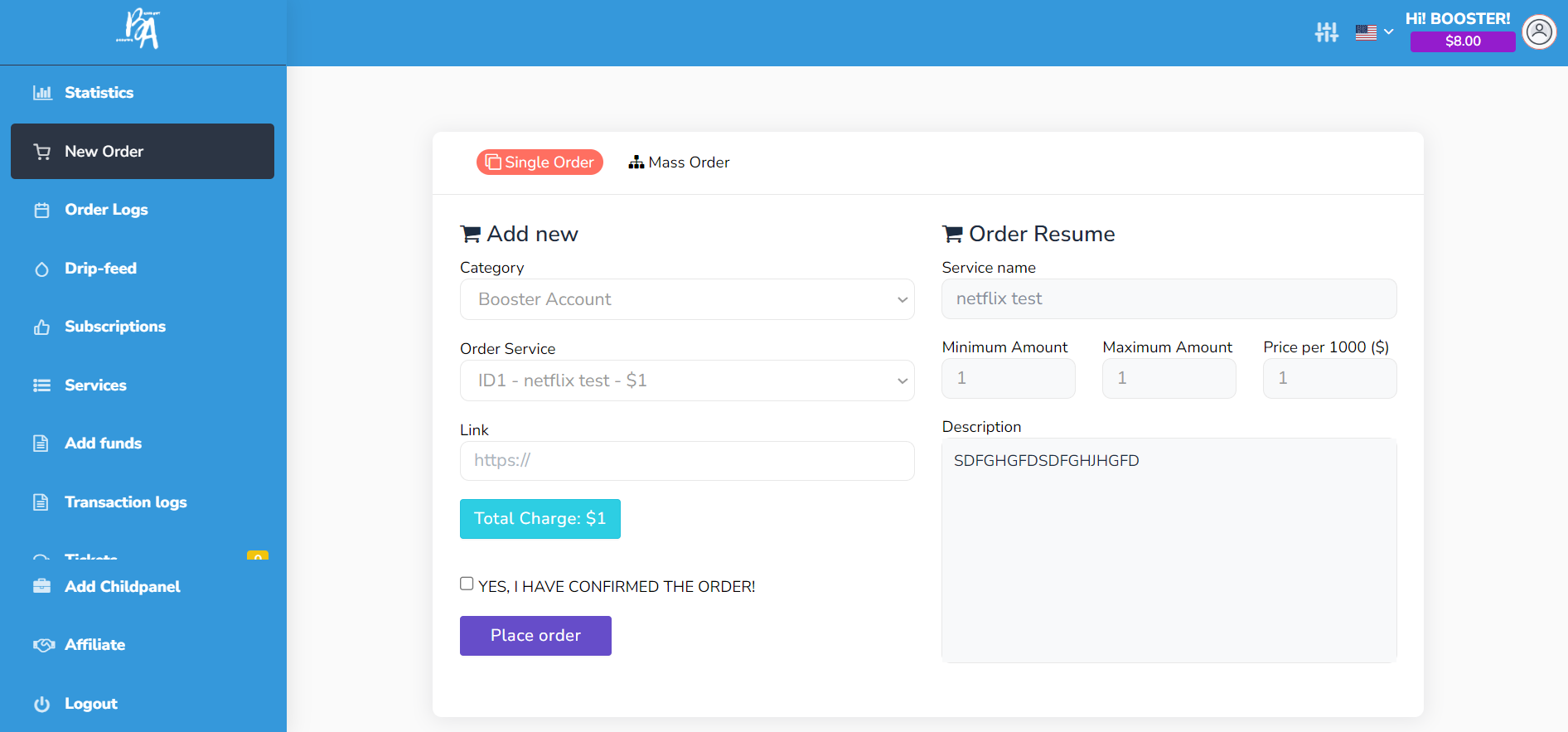Open the settings sliders icon in header
The image size is (1568, 732).
click(1327, 32)
